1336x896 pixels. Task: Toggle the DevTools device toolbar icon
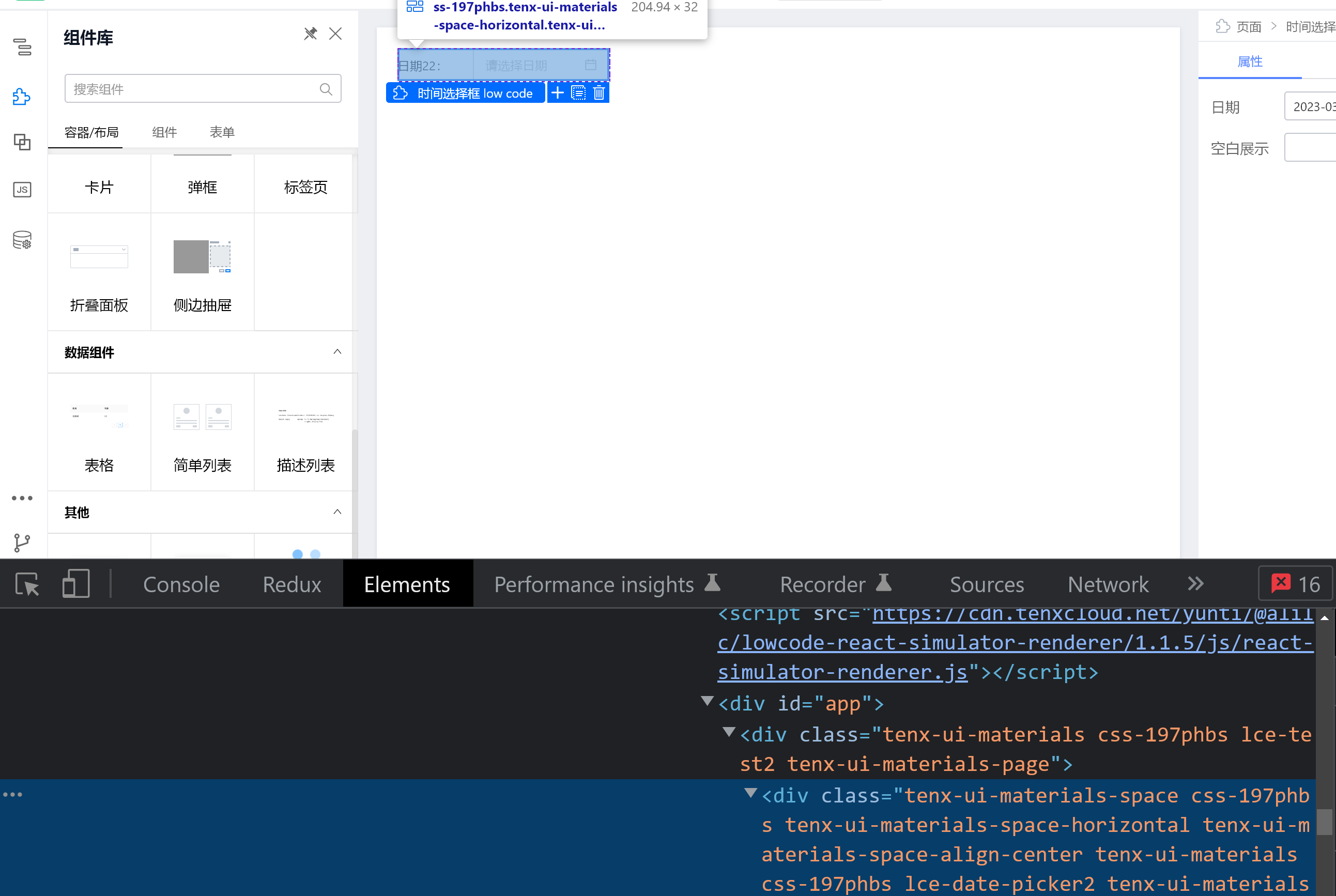(x=76, y=584)
